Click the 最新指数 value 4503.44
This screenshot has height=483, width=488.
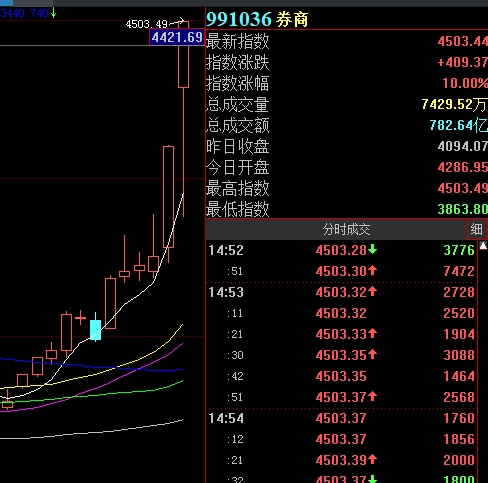coord(463,41)
